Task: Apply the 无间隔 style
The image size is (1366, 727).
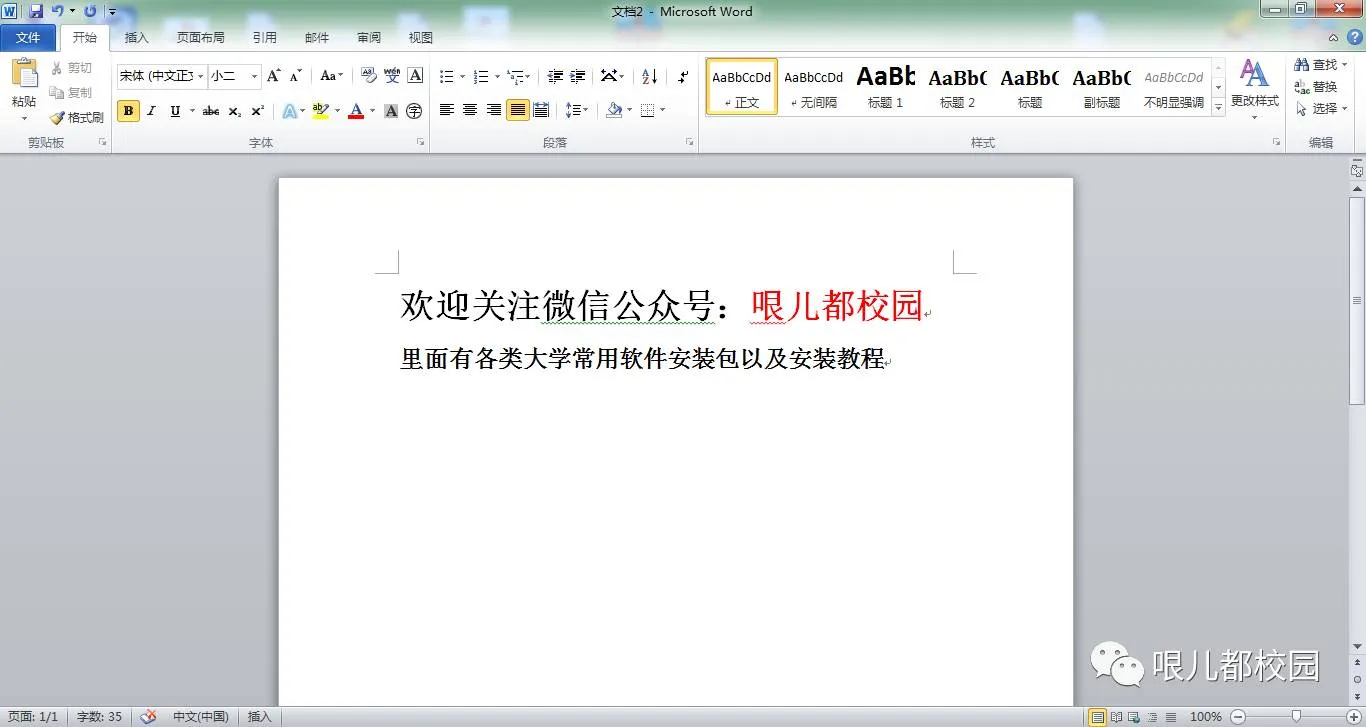Action: pos(814,86)
